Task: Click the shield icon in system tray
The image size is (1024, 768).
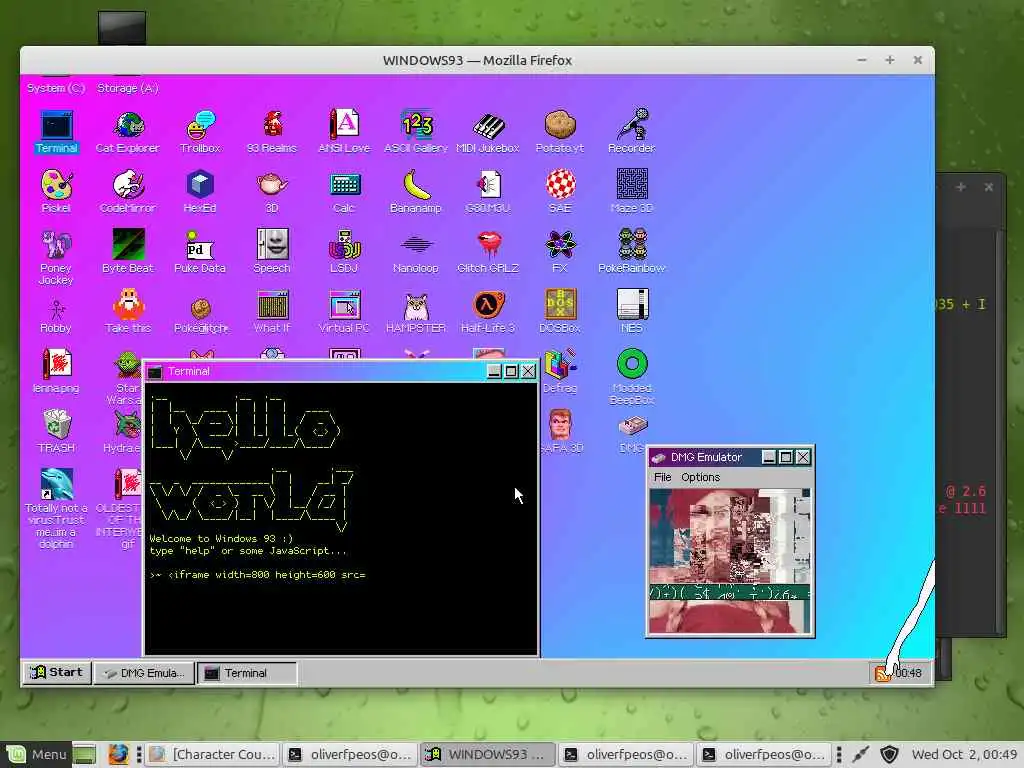Action: click(889, 754)
